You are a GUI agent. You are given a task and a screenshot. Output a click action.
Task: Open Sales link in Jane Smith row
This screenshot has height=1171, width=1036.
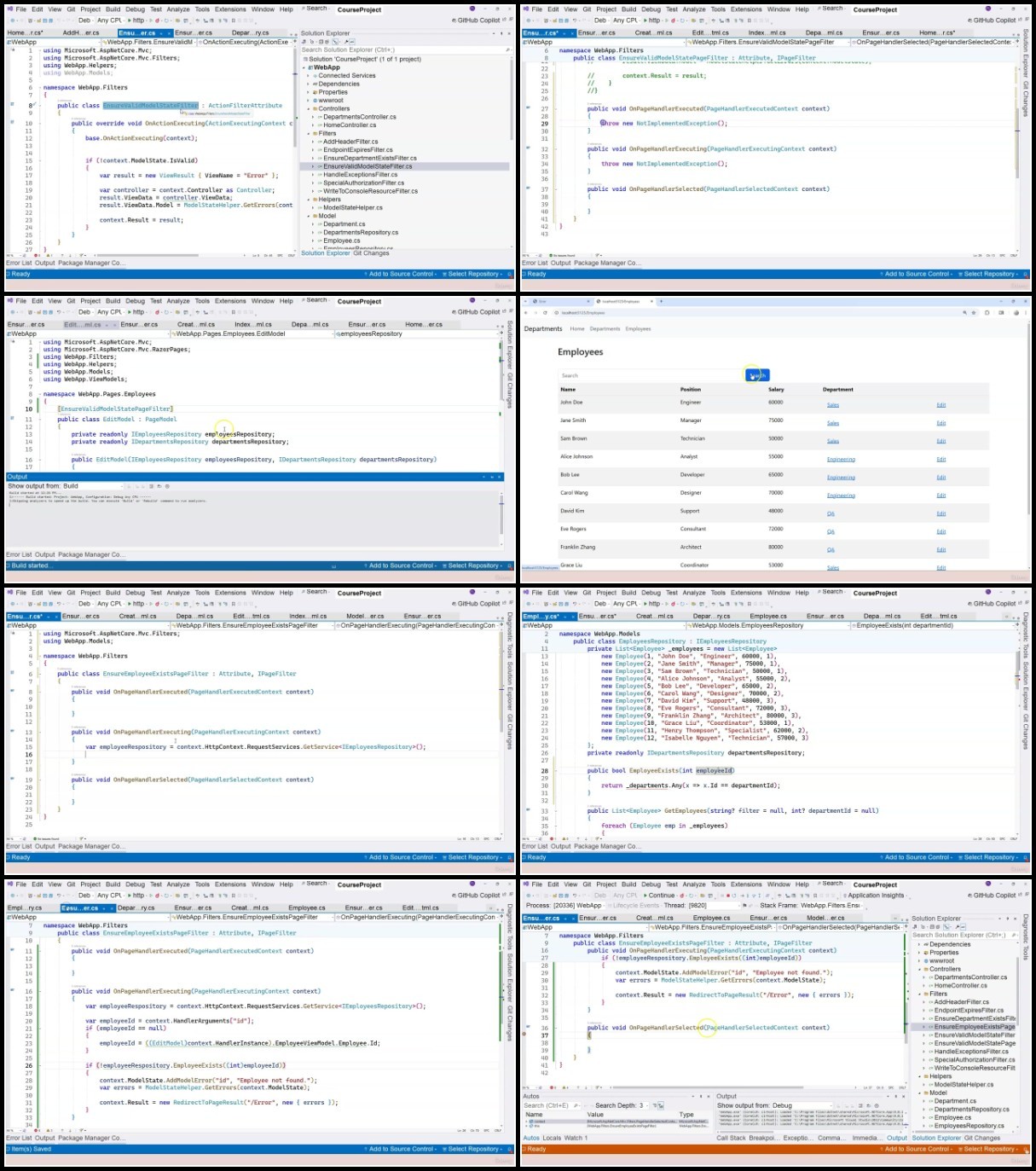pyautogui.click(x=833, y=423)
